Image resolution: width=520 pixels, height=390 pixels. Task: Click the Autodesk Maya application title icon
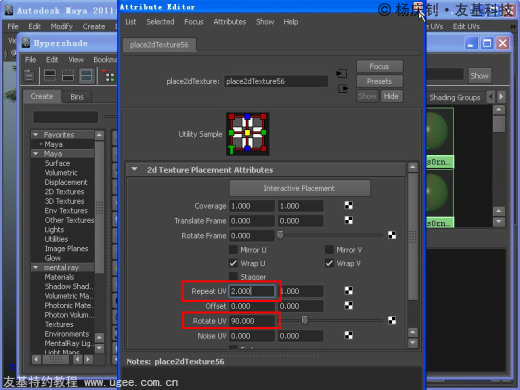pos(9,10)
